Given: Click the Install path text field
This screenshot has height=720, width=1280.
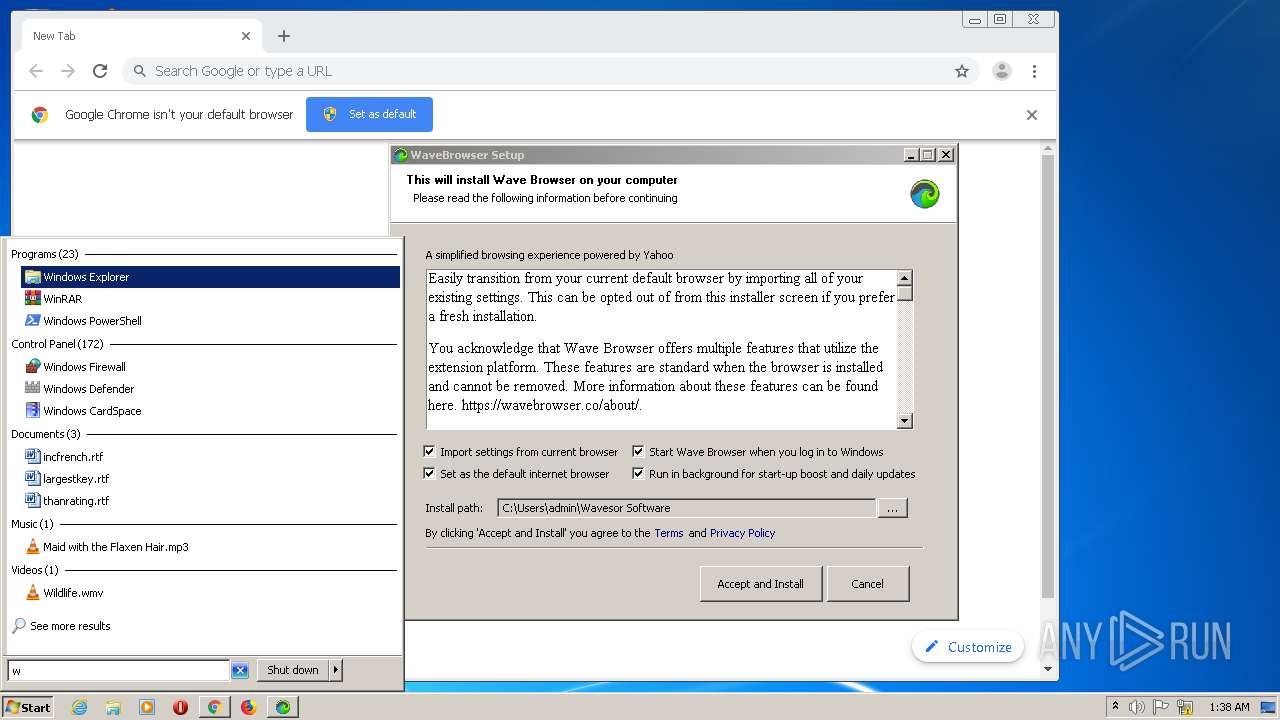Looking at the screenshot, I should (x=686, y=508).
